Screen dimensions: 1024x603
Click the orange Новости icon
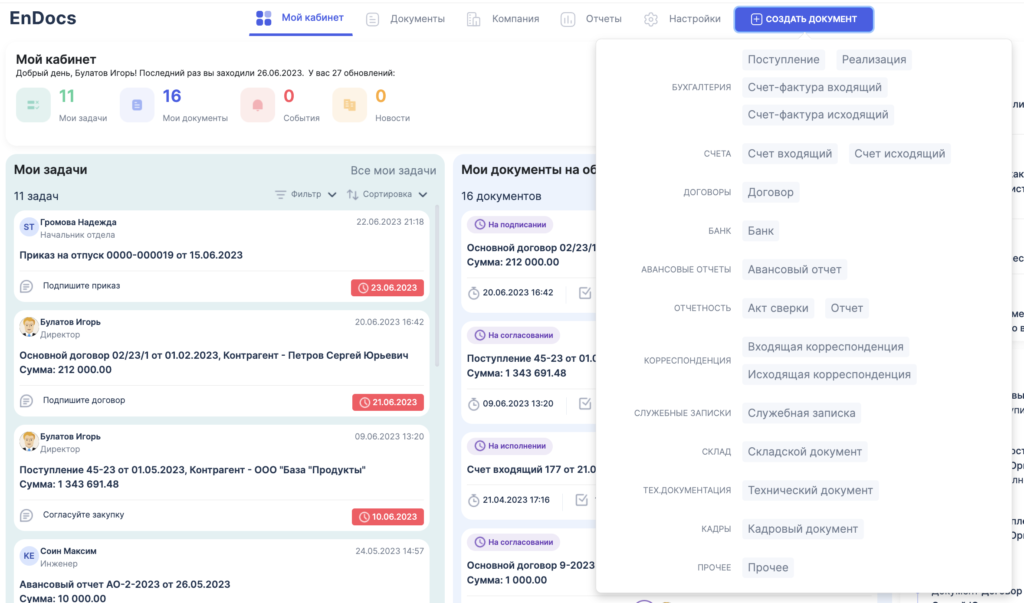[x=349, y=105]
